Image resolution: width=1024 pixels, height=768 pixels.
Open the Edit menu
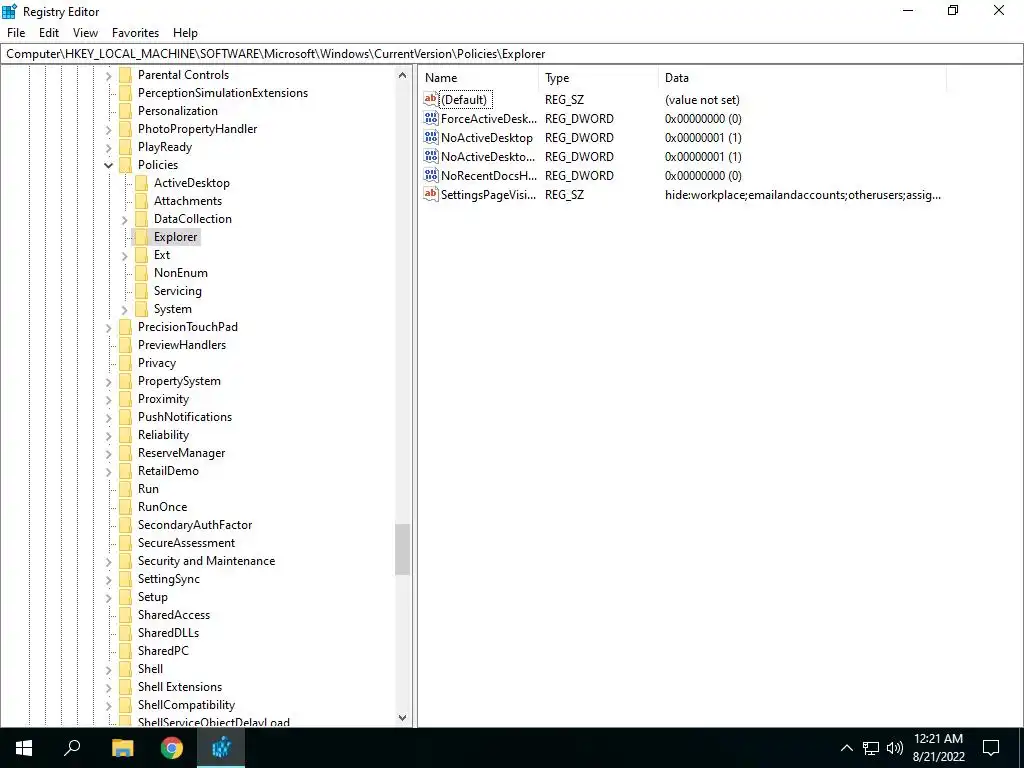click(49, 33)
